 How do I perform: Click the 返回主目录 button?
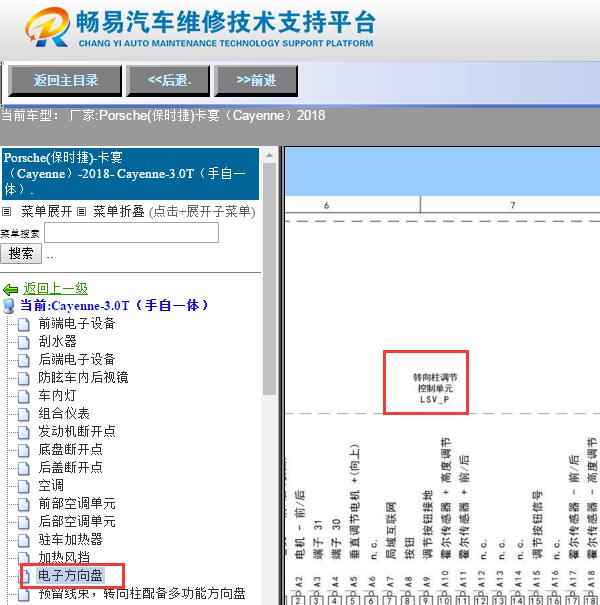click(x=65, y=81)
